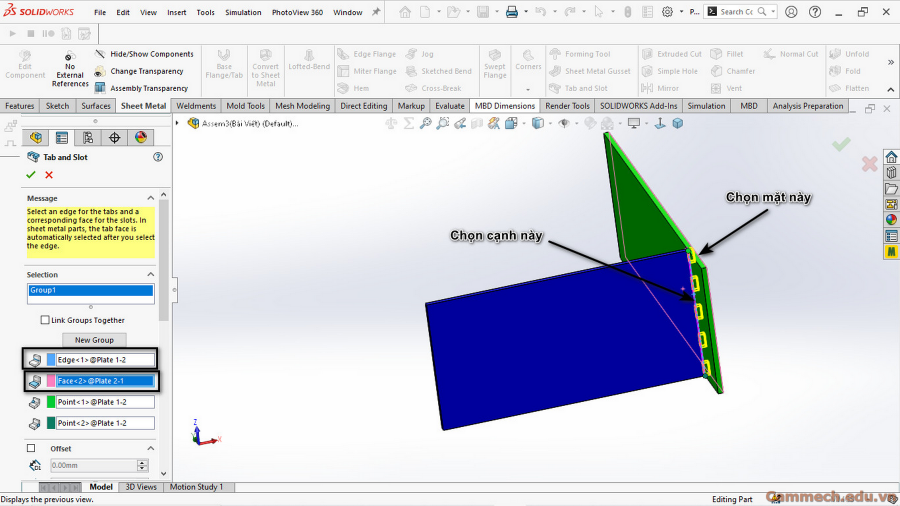Click the green swatch beside Point<1>
Viewport: 900px width, 506px height.
point(51,402)
